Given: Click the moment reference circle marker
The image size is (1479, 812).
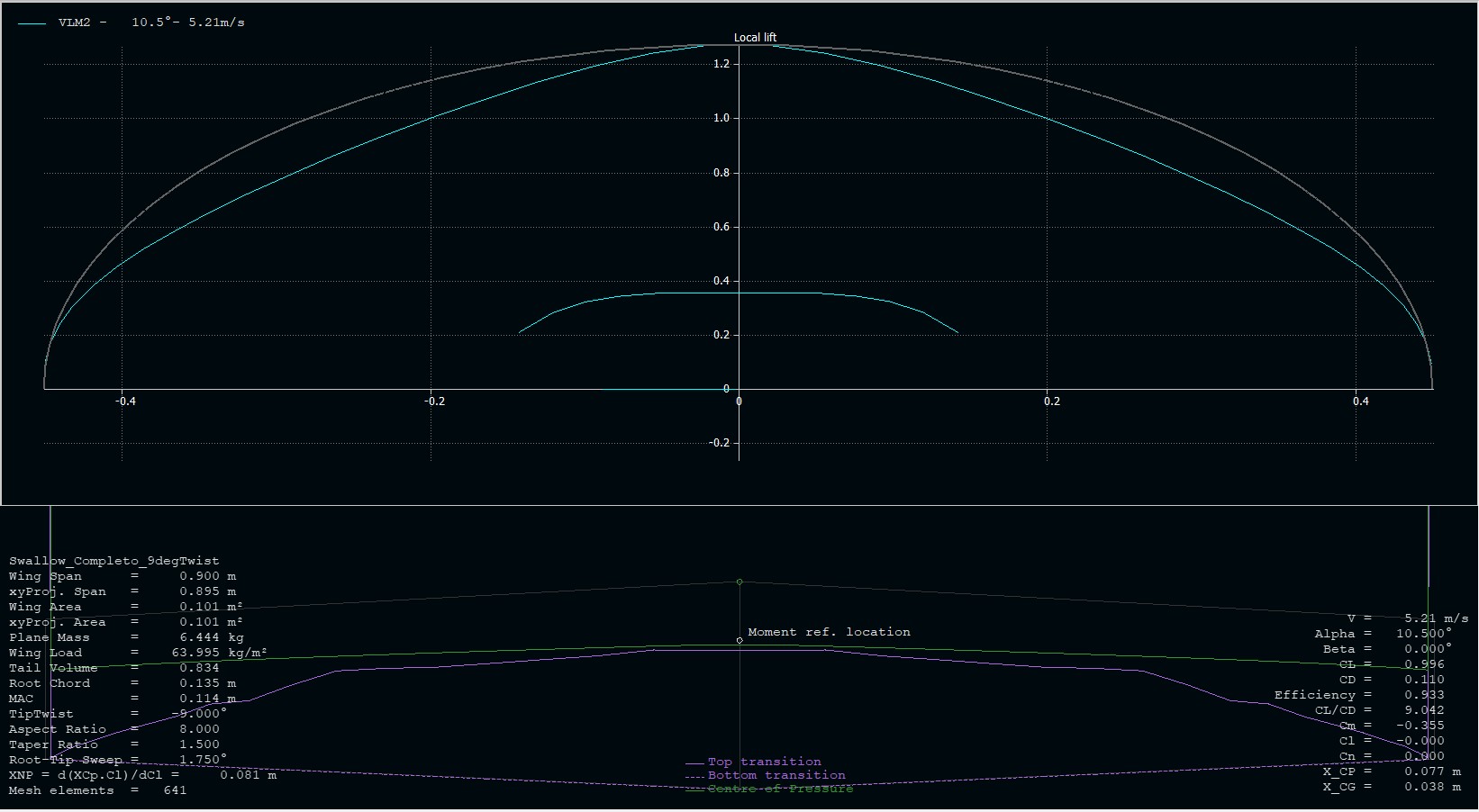Looking at the screenshot, I should pos(739,641).
